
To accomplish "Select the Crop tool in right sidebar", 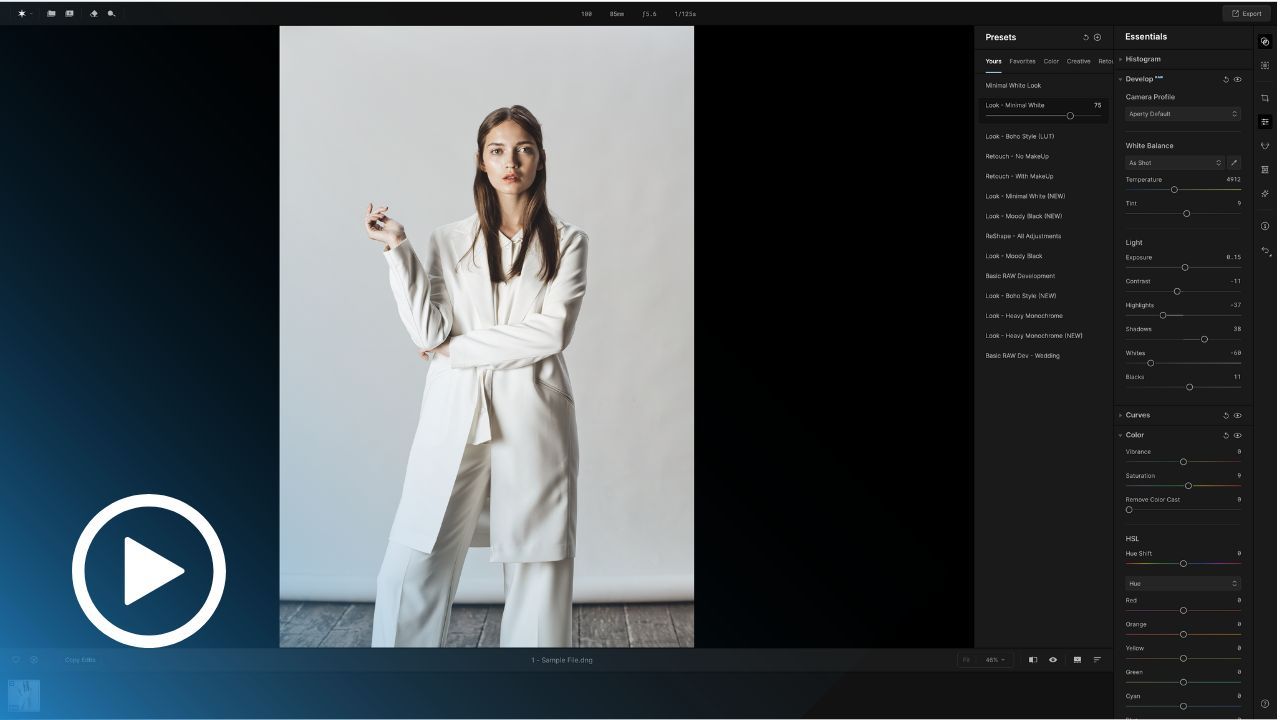I will (x=1265, y=98).
